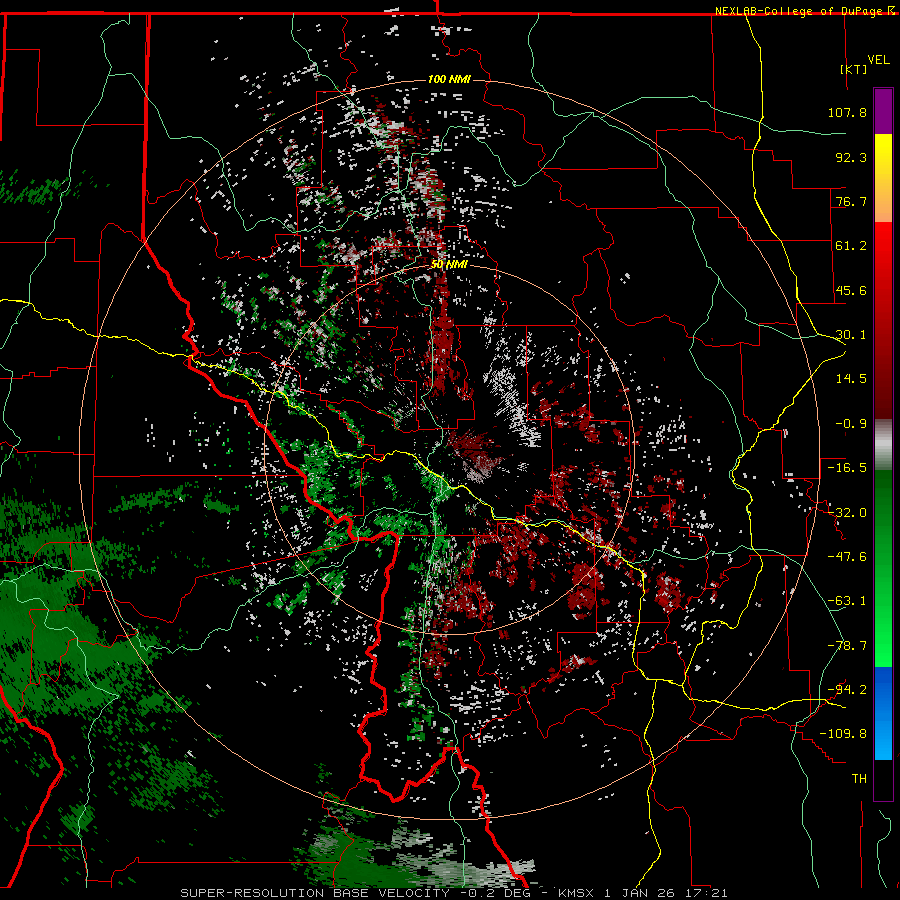This screenshot has height=900, width=900.
Task: Pick the purple top segment of color bar
Action: (x=883, y=111)
